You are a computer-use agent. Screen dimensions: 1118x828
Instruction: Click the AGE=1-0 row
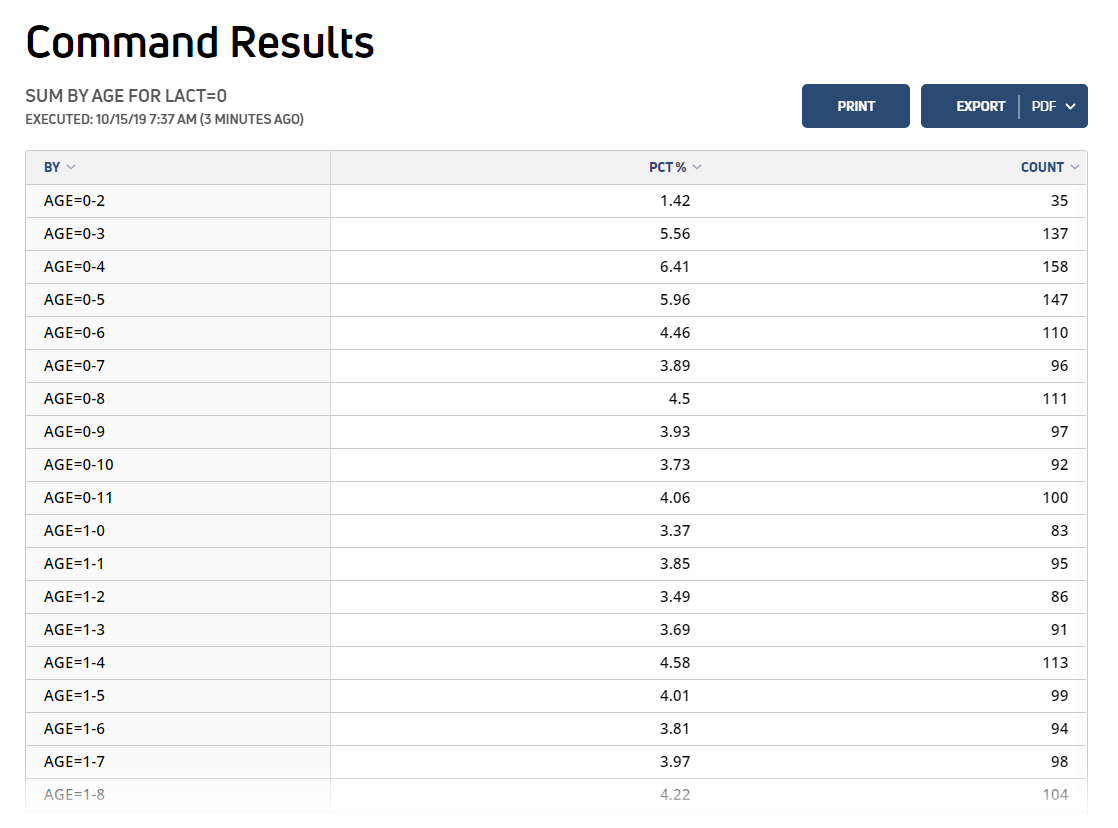[556, 531]
